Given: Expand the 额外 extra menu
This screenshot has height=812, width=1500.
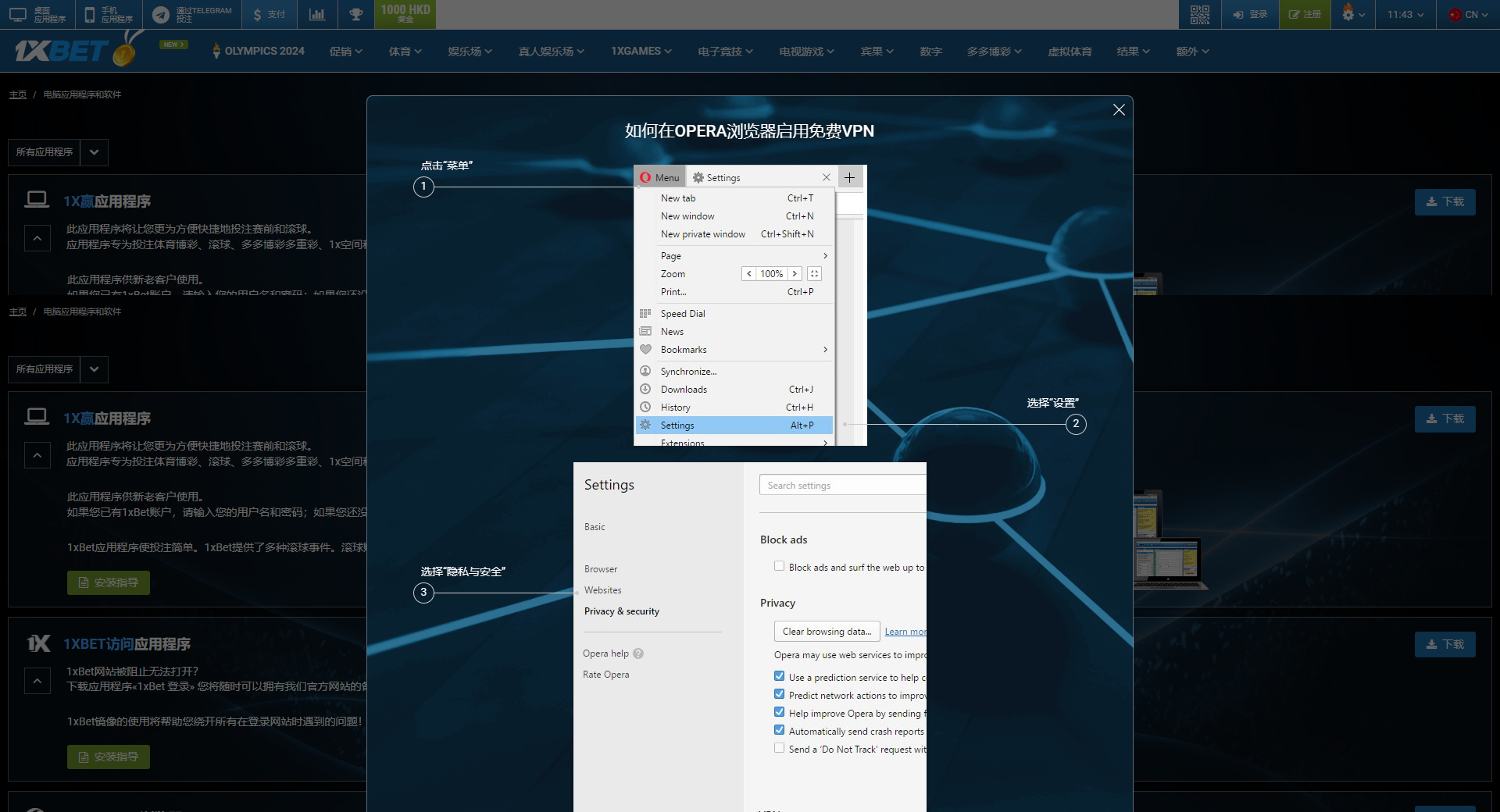Looking at the screenshot, I should [x=1192, y=52].
